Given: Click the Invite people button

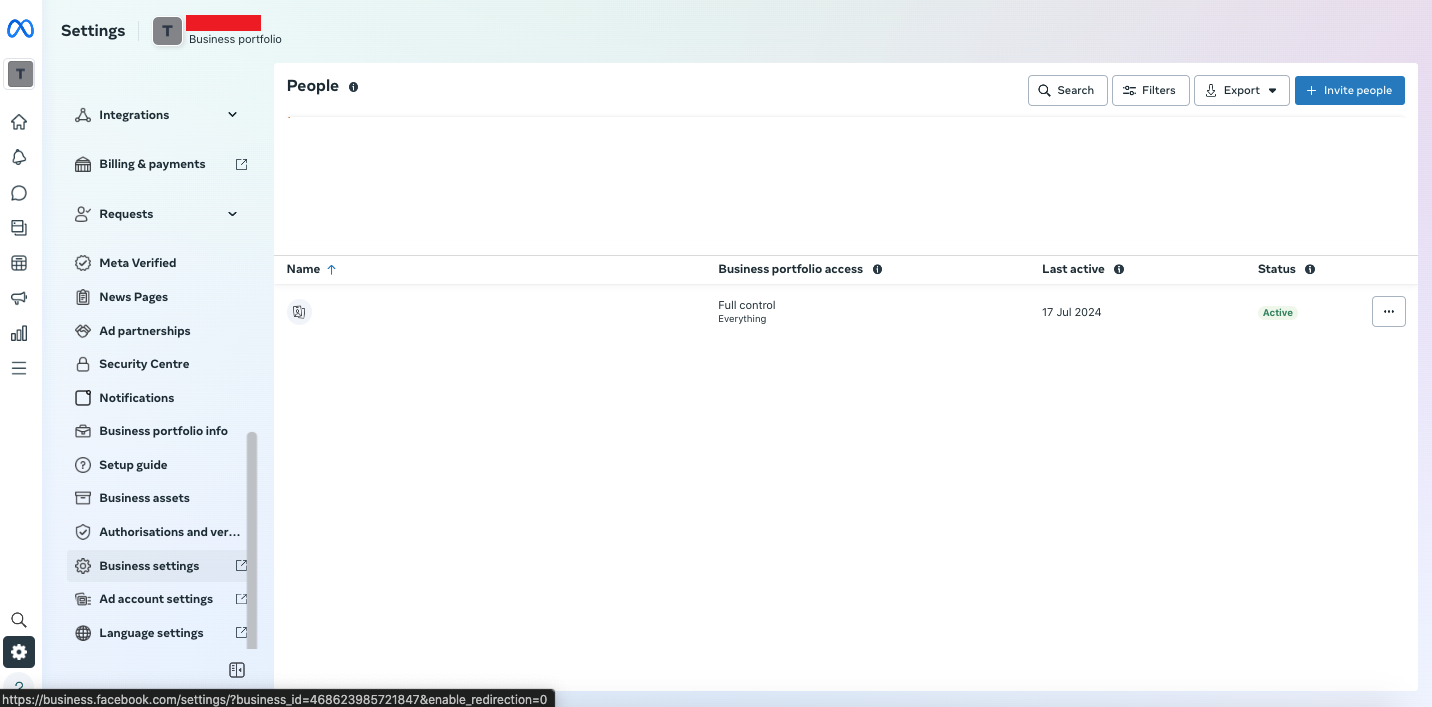Looking at the screenshot, I should 1349,90.
